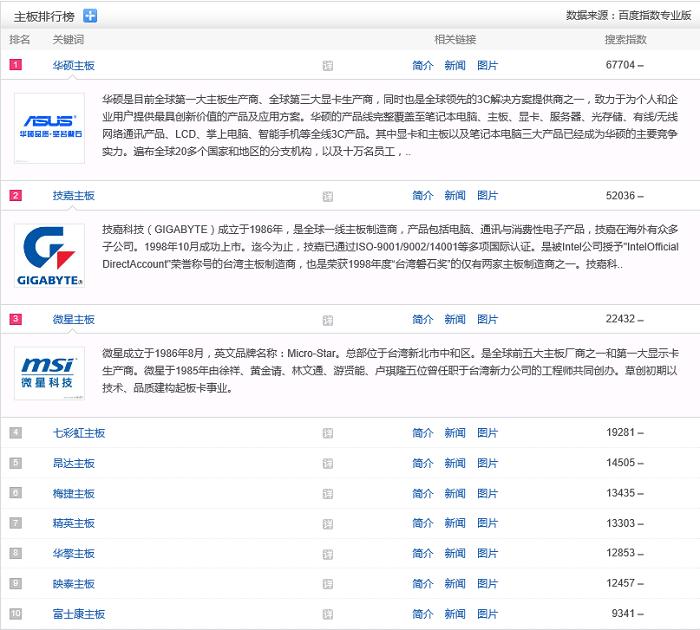Open 新闻 link for 技嘉主板
The image size is (700, 630).
(x=455, y=196)
